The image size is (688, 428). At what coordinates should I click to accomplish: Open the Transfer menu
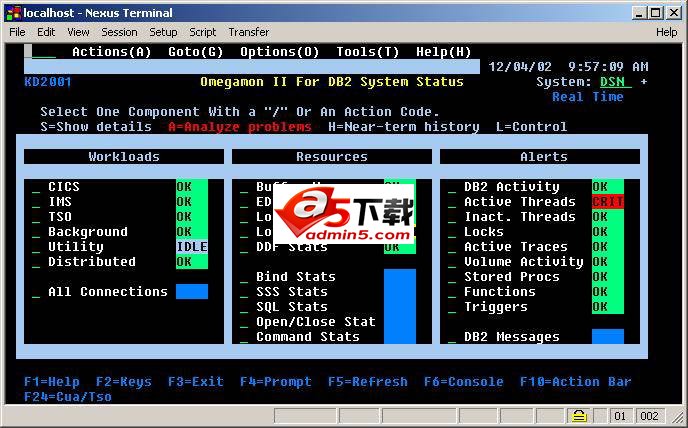coord(248,32)
